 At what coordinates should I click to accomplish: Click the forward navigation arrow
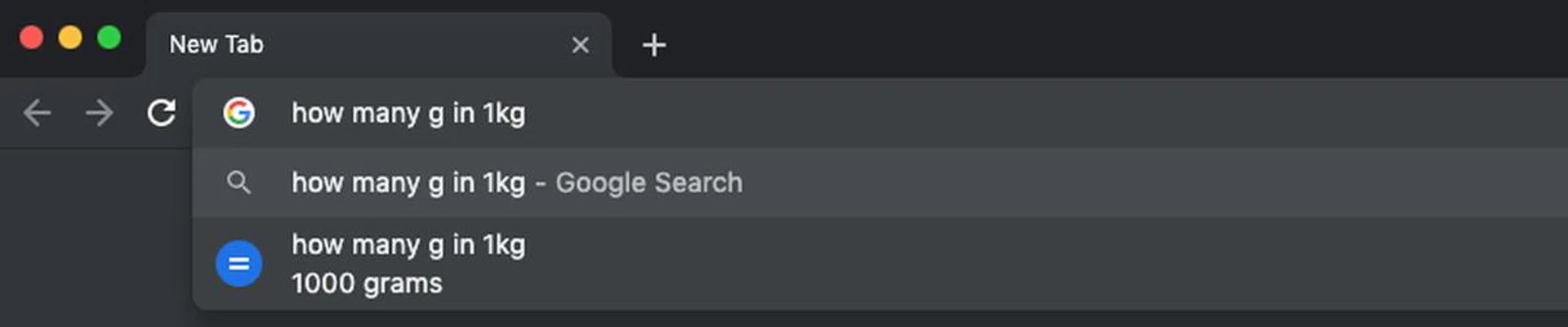pyautogui.click(x=99, y=113)
